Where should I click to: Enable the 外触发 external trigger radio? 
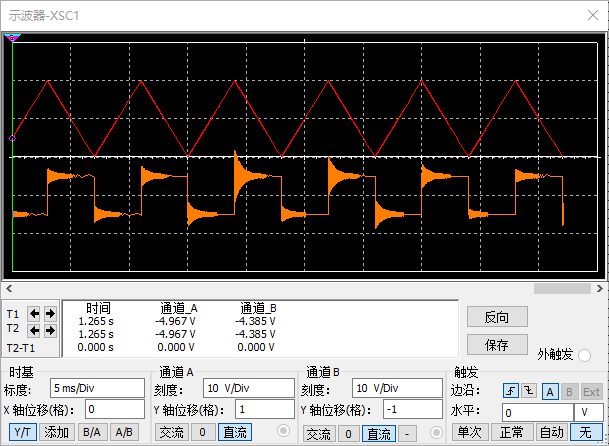pos(584,355)
